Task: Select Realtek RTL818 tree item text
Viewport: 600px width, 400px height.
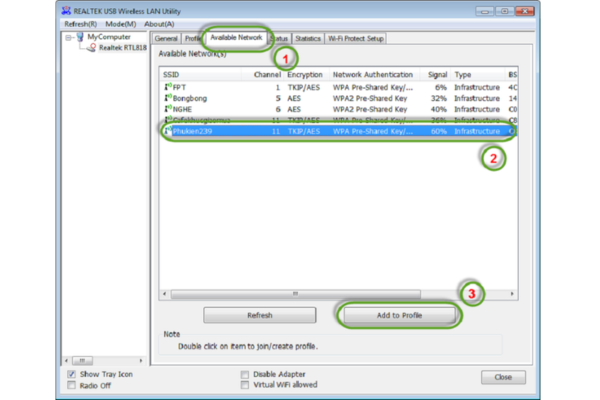Action: pyautogui.click(x=123, y=48)
